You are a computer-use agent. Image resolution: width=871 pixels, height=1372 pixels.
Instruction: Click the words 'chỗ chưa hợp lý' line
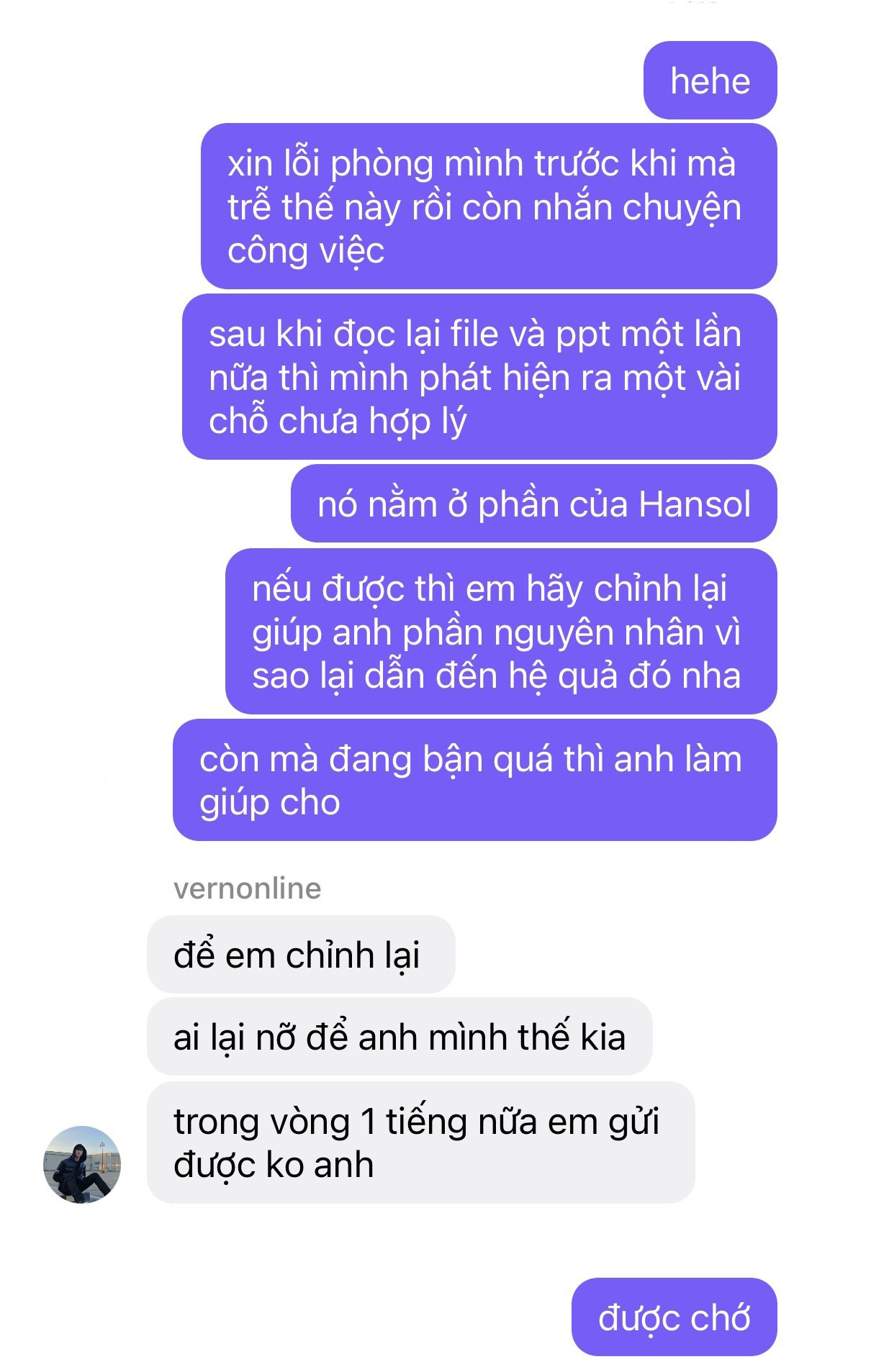(x=338, y=422)
